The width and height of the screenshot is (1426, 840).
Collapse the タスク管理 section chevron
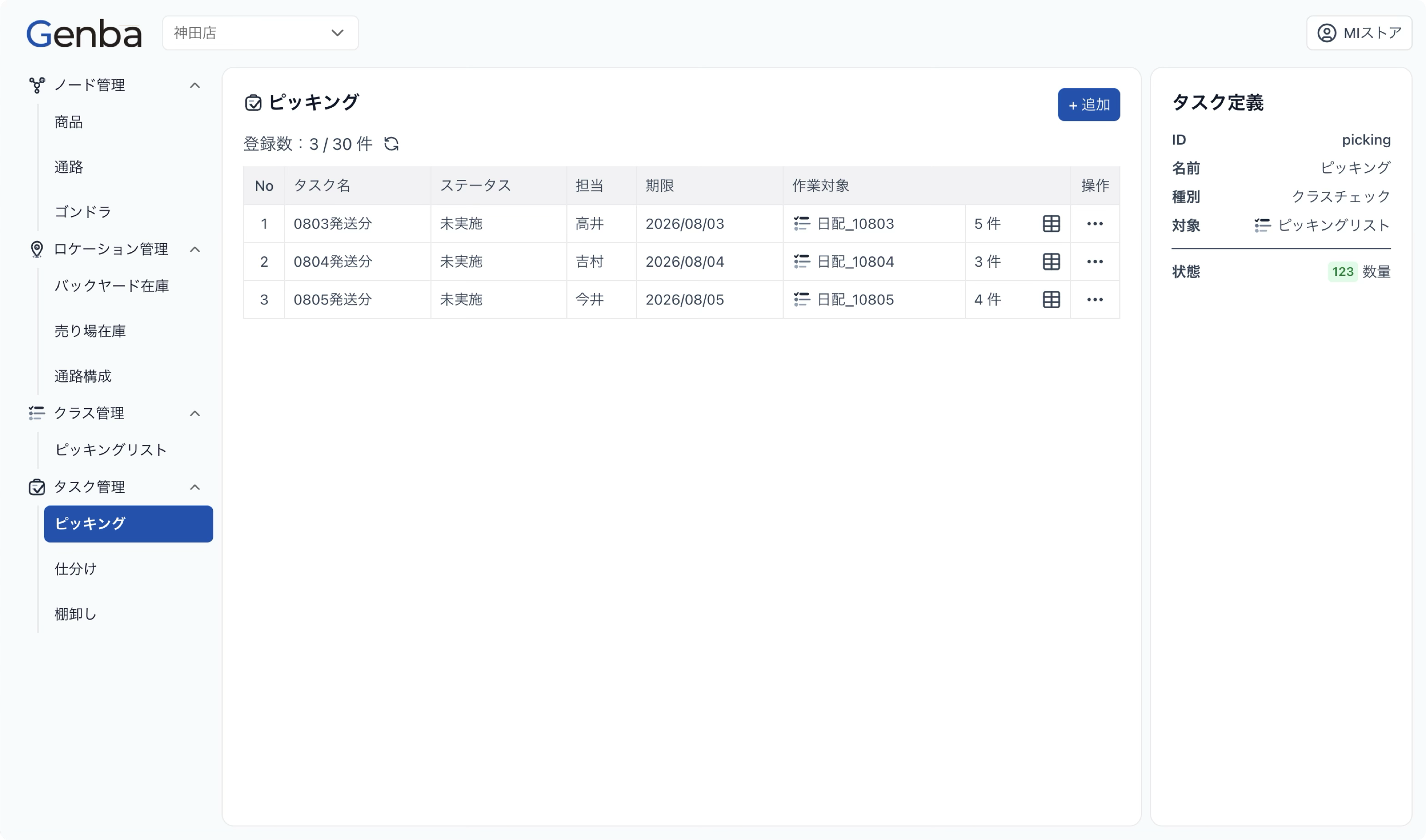[195, 487]
